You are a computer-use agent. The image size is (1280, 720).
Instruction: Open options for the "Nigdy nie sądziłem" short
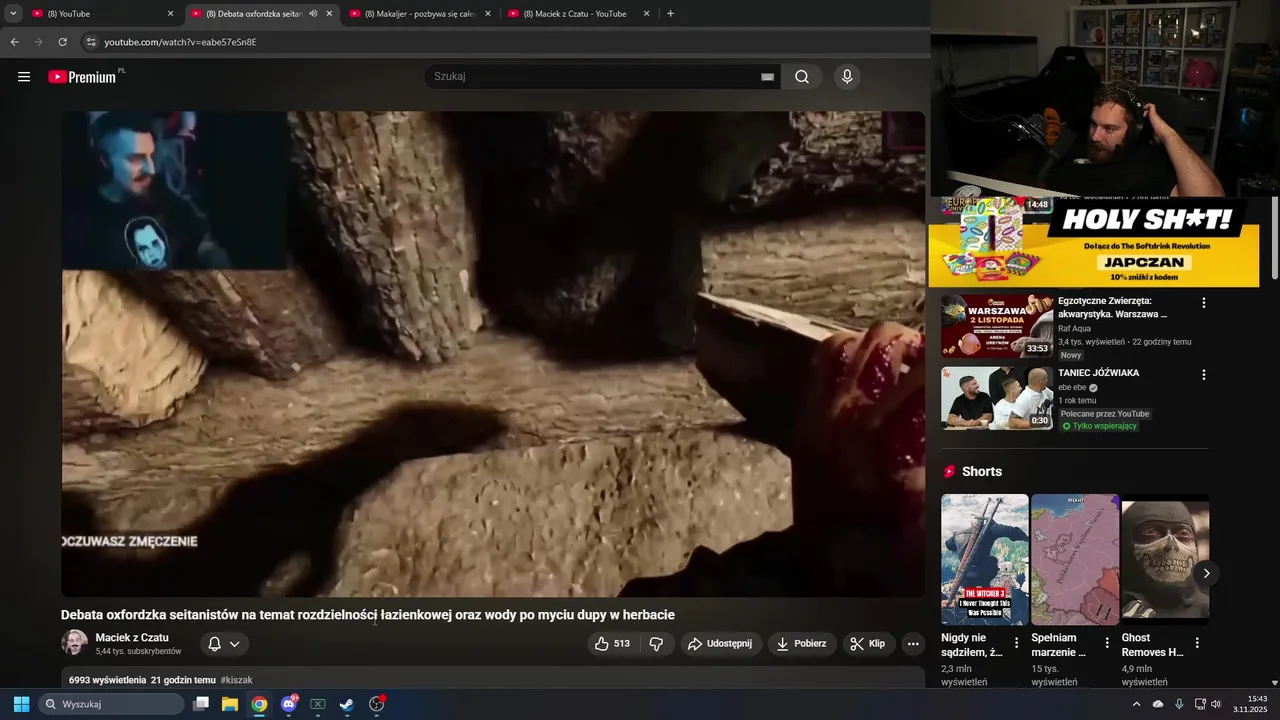click(1016, 643)
